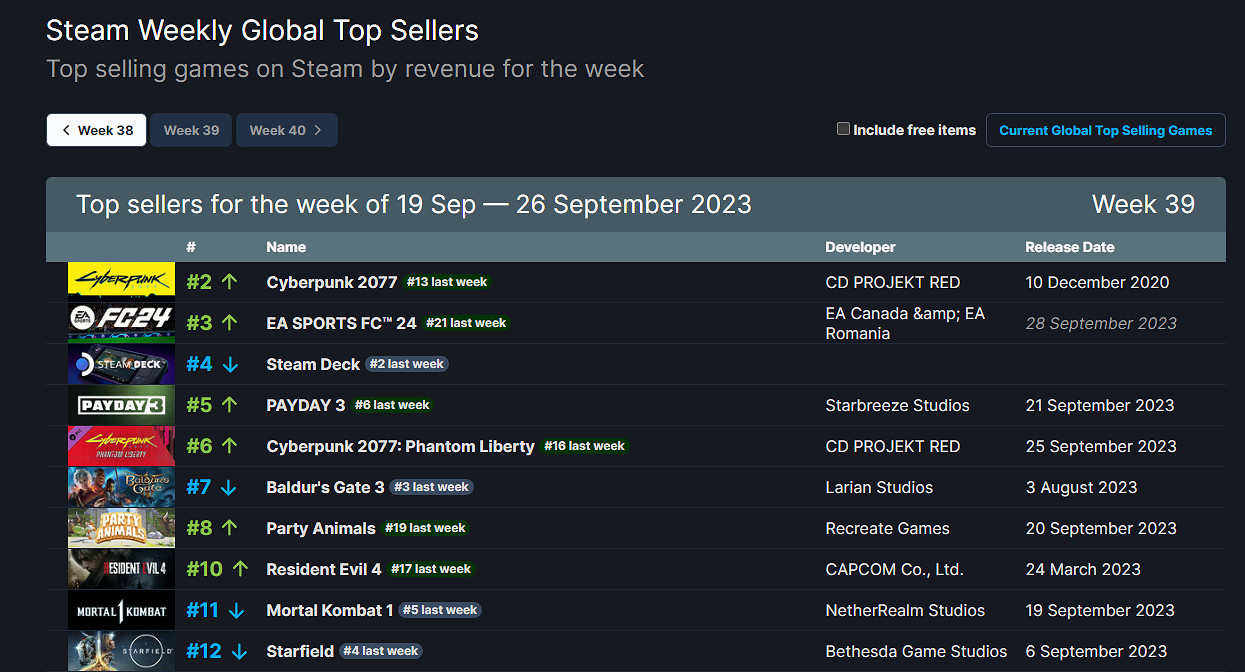Go to previous Week 38 tab

coord(96,130)
